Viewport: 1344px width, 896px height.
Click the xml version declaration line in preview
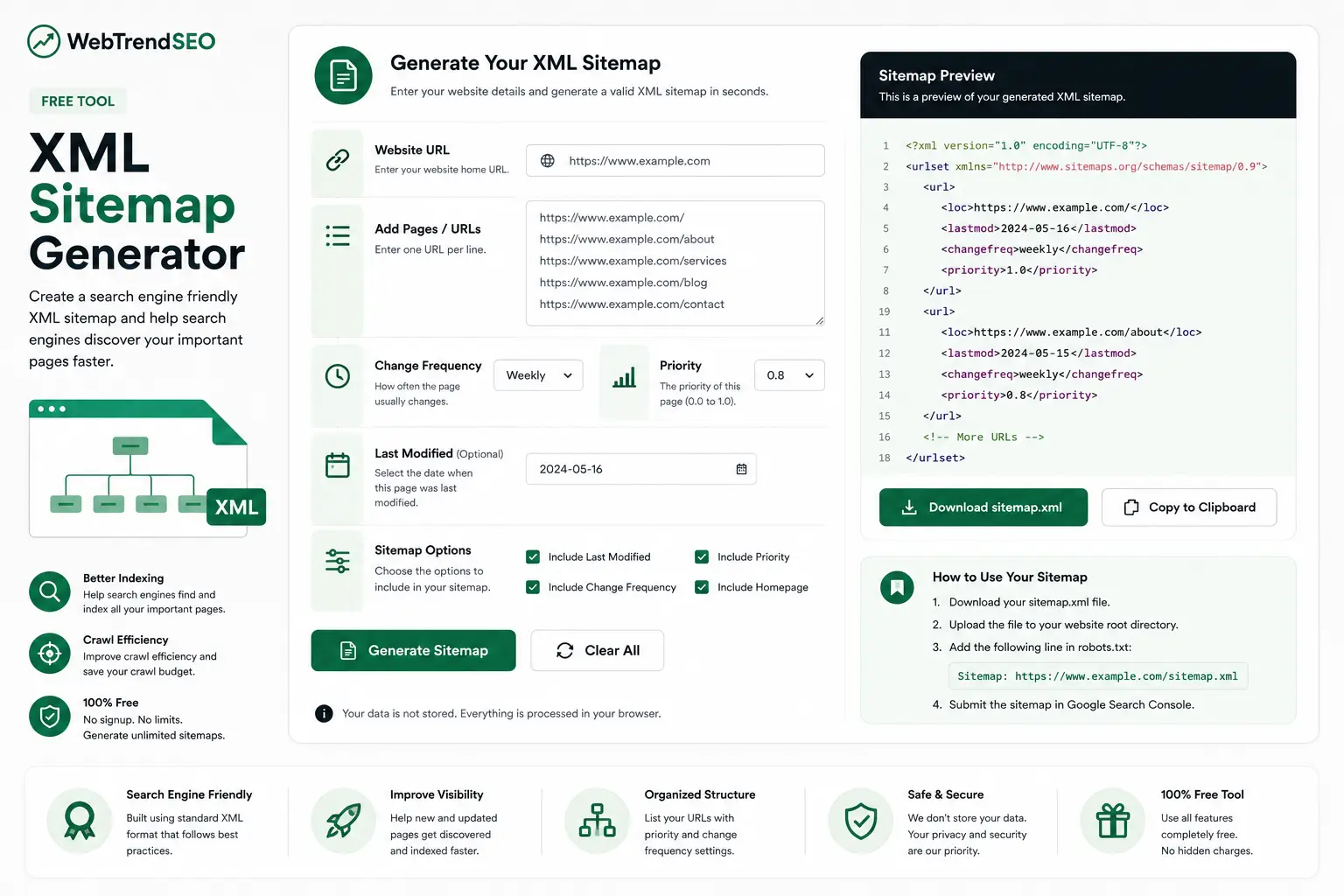click(x=1026, y=145)
